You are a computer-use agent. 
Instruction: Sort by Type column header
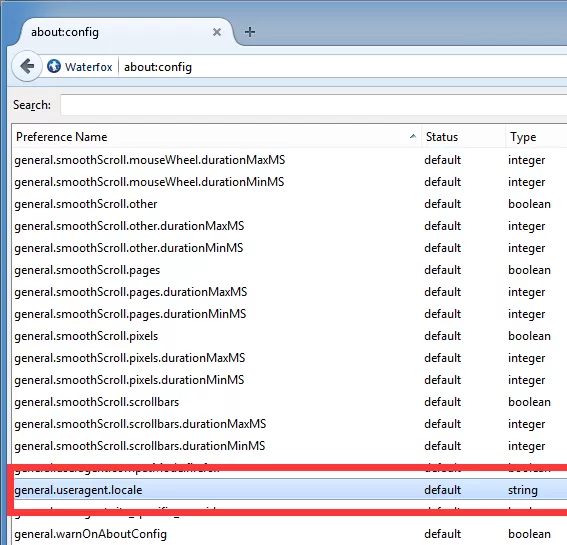click(536, 137)
